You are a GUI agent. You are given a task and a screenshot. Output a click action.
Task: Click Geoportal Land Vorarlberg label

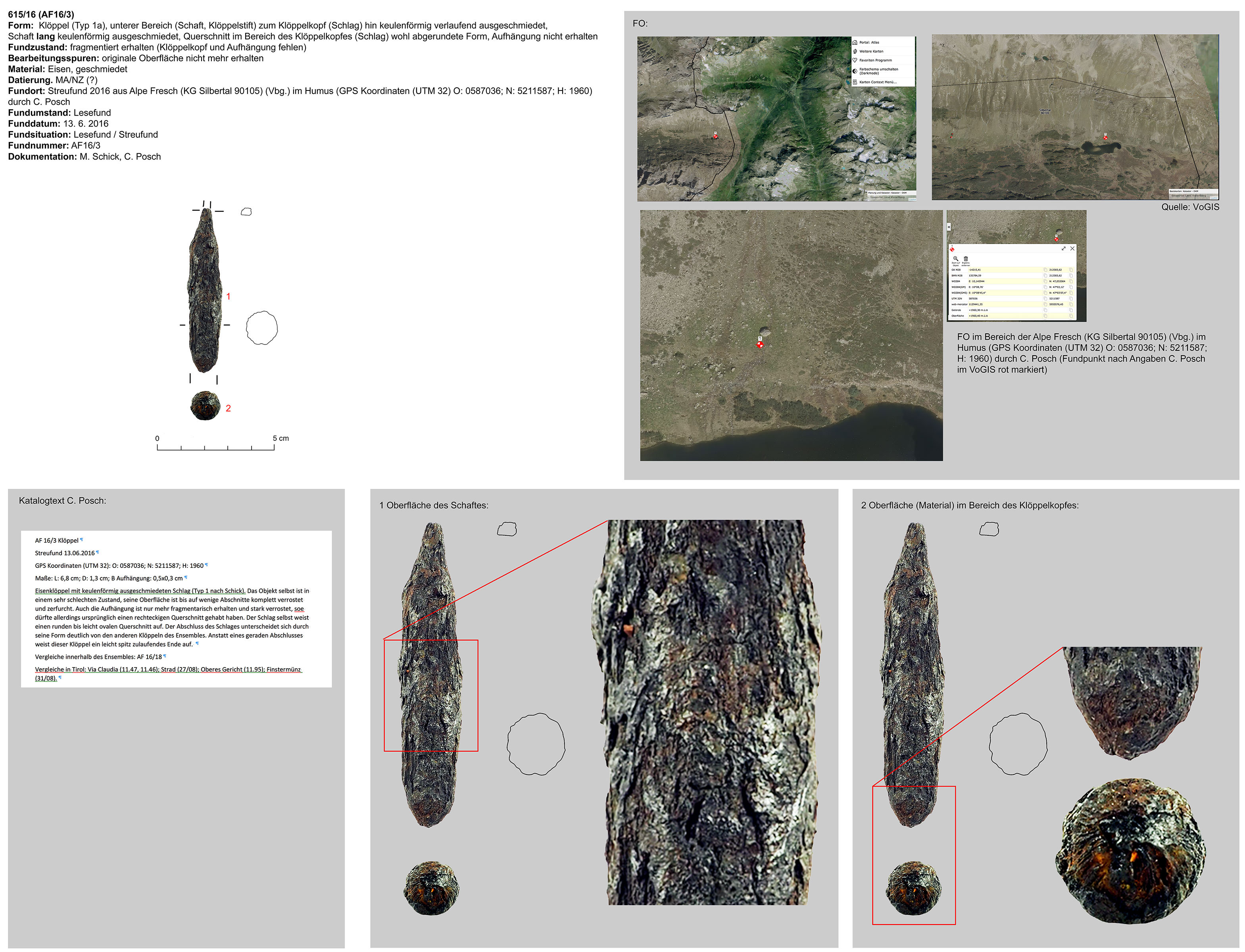click(888, 197)
